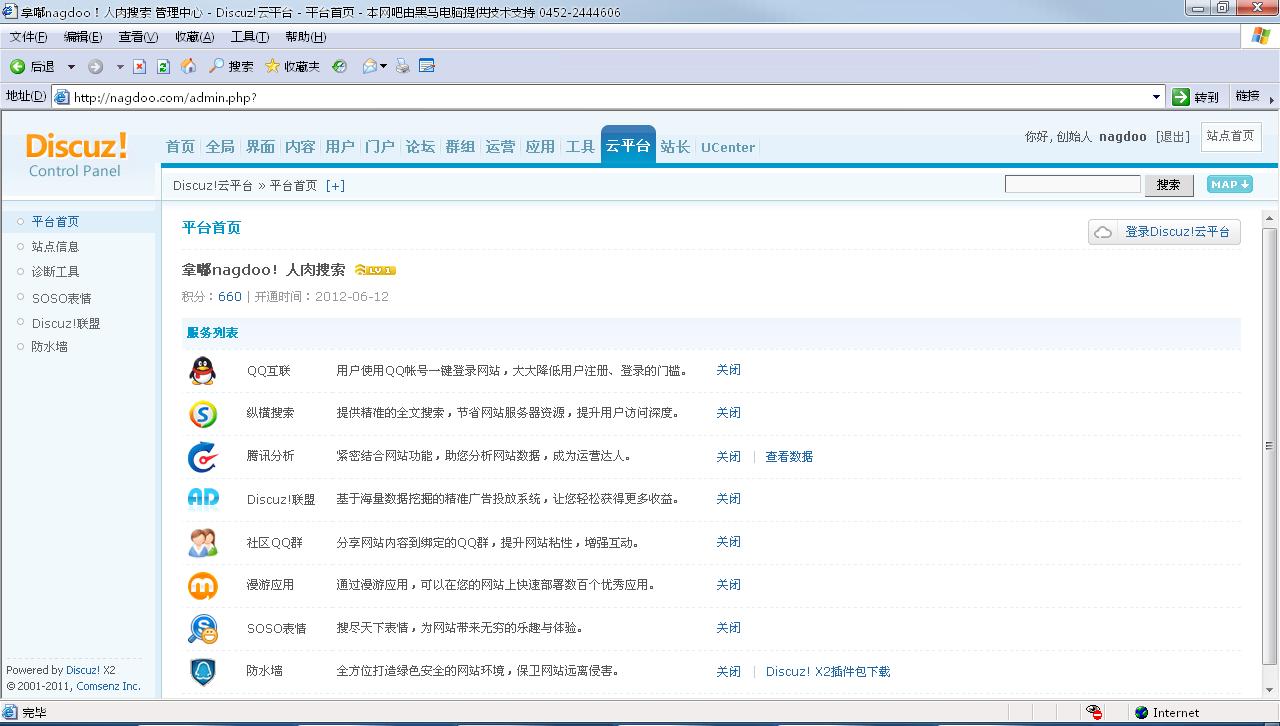Switch to the 首页 admin tab
The image size is (1280, 726).
(180, 147)
